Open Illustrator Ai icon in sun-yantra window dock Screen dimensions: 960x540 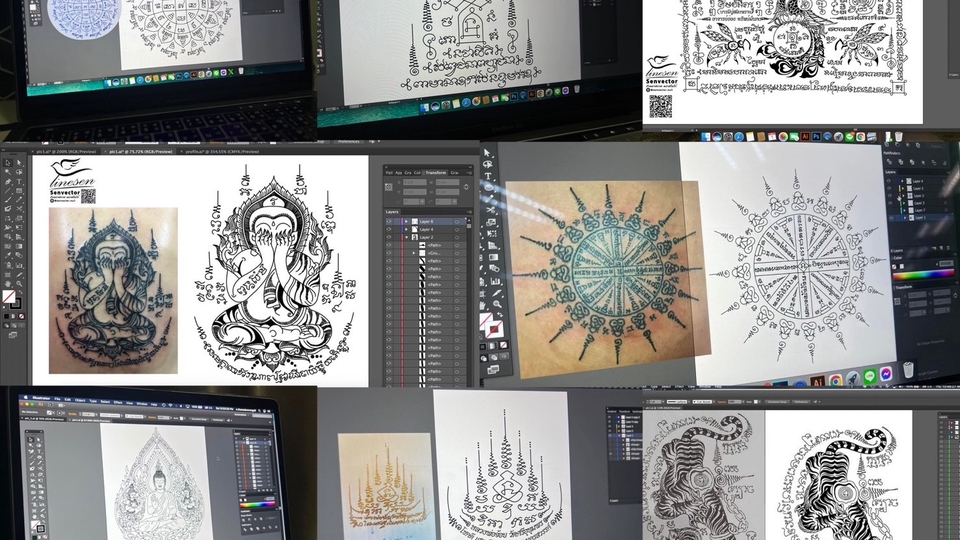click(x=817, y=381)
